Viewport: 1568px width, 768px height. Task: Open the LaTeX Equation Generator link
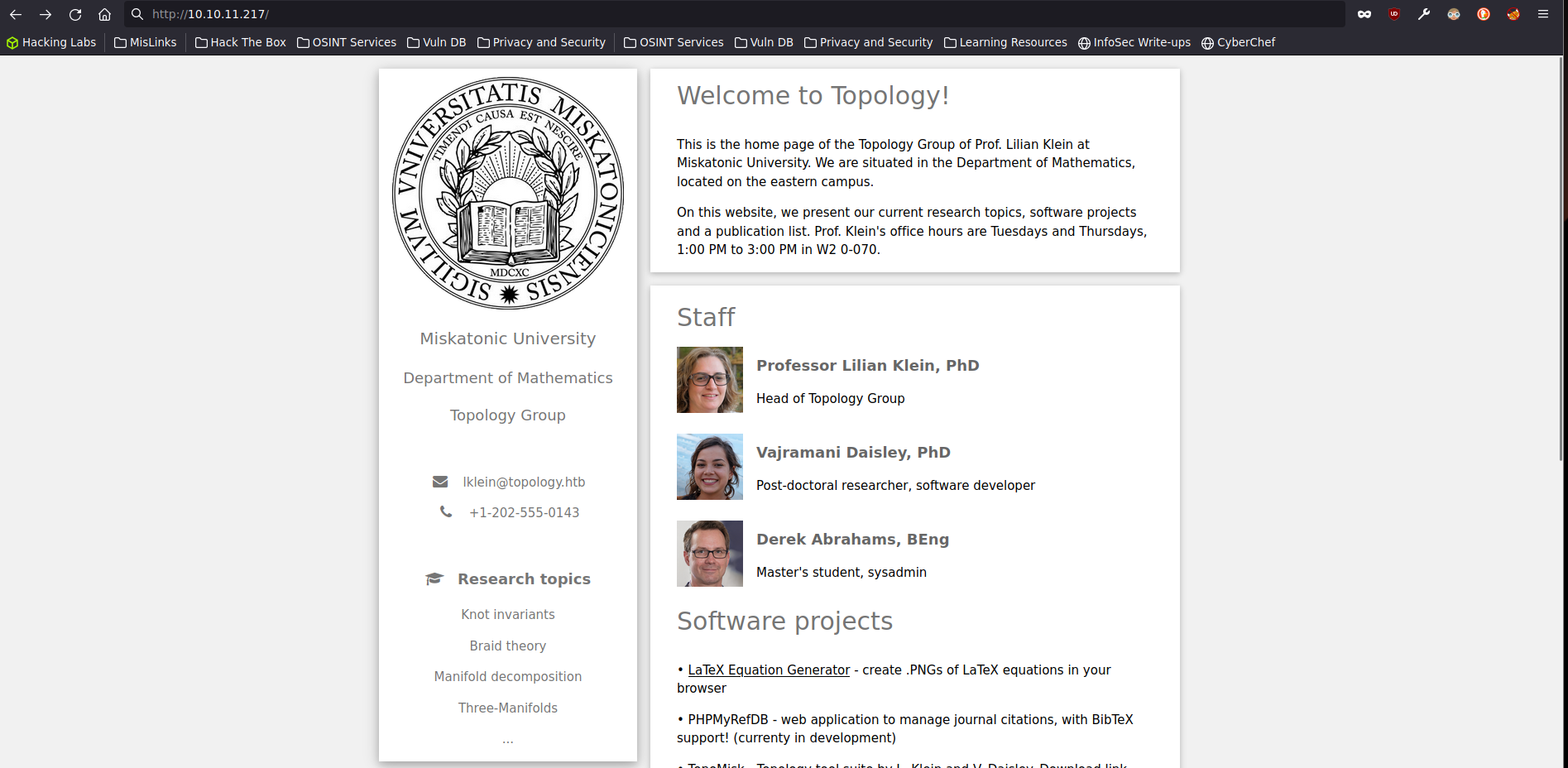pyautogui.click(x=769, y=670)
